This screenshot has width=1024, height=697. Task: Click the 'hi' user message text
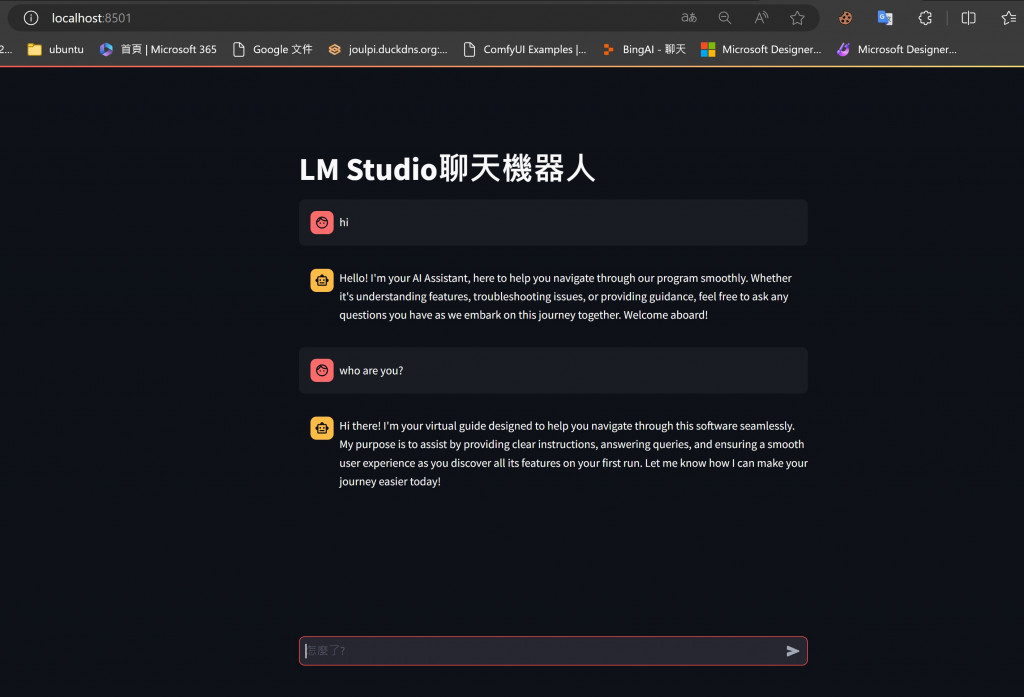(344, 223)
